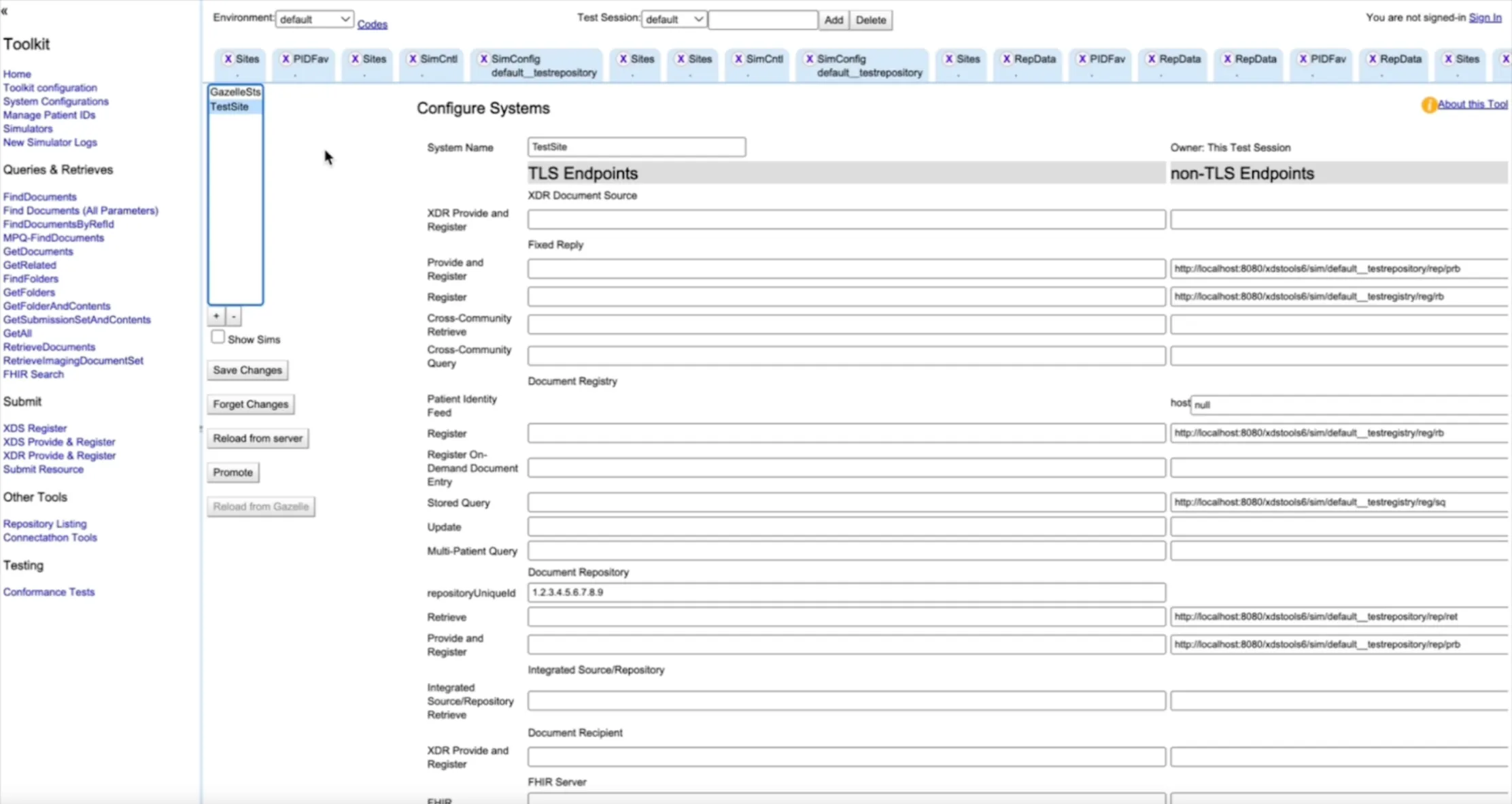Click Sign In at top right
This screenshot has width=1512, height=804.
pyautogui.click(x=1485, y=17)
